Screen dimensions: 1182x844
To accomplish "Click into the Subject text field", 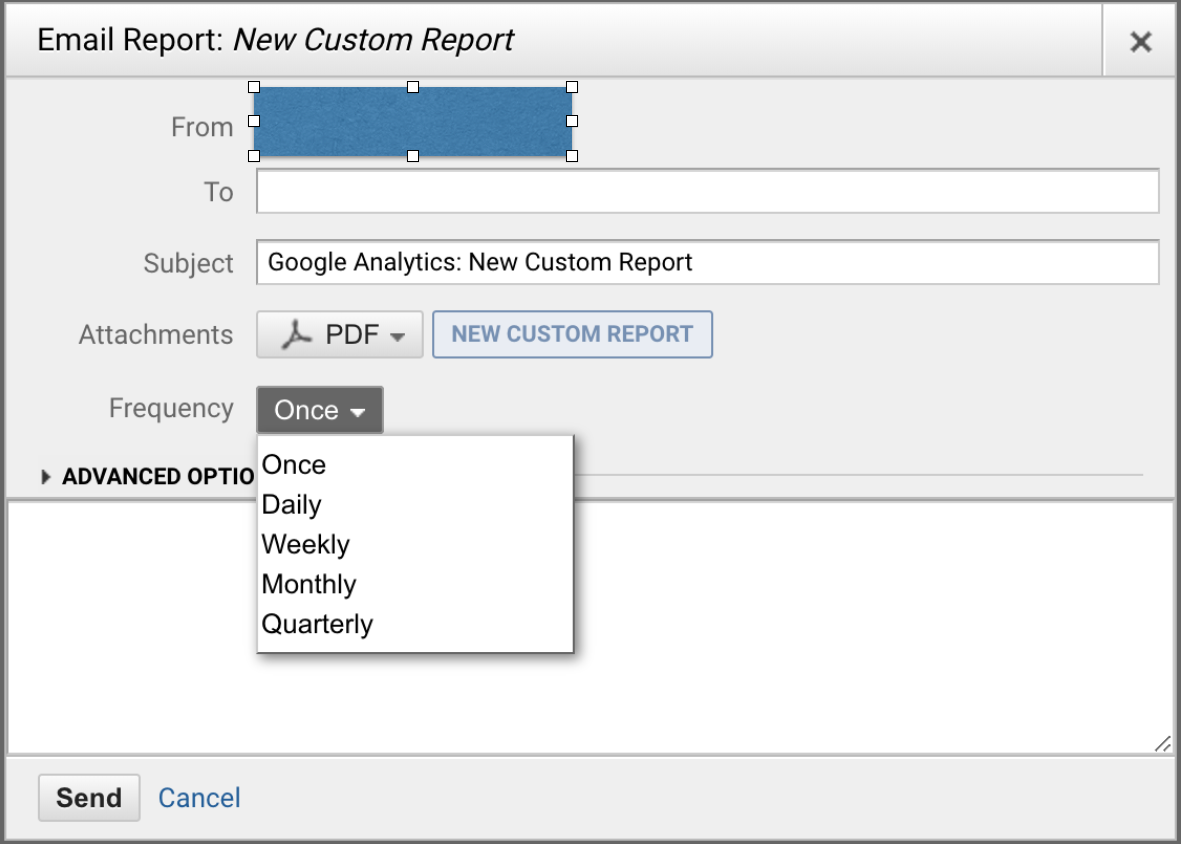I will [x=707, y=263].
